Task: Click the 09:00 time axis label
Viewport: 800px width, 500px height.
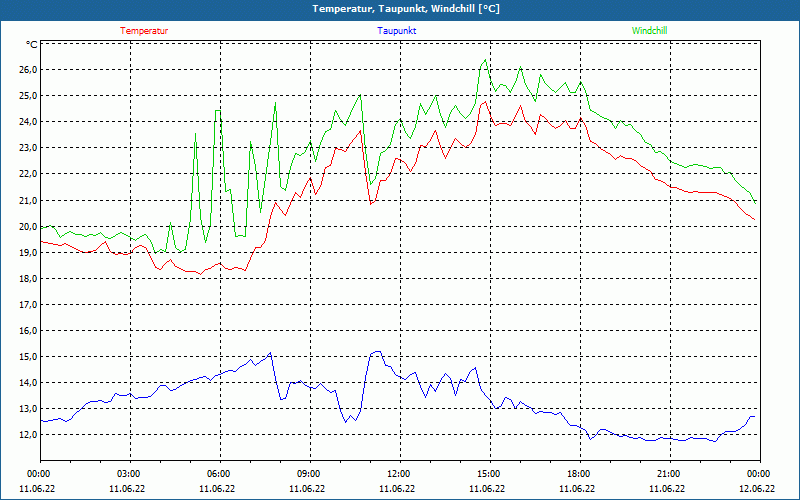Action: pos(310,473)
